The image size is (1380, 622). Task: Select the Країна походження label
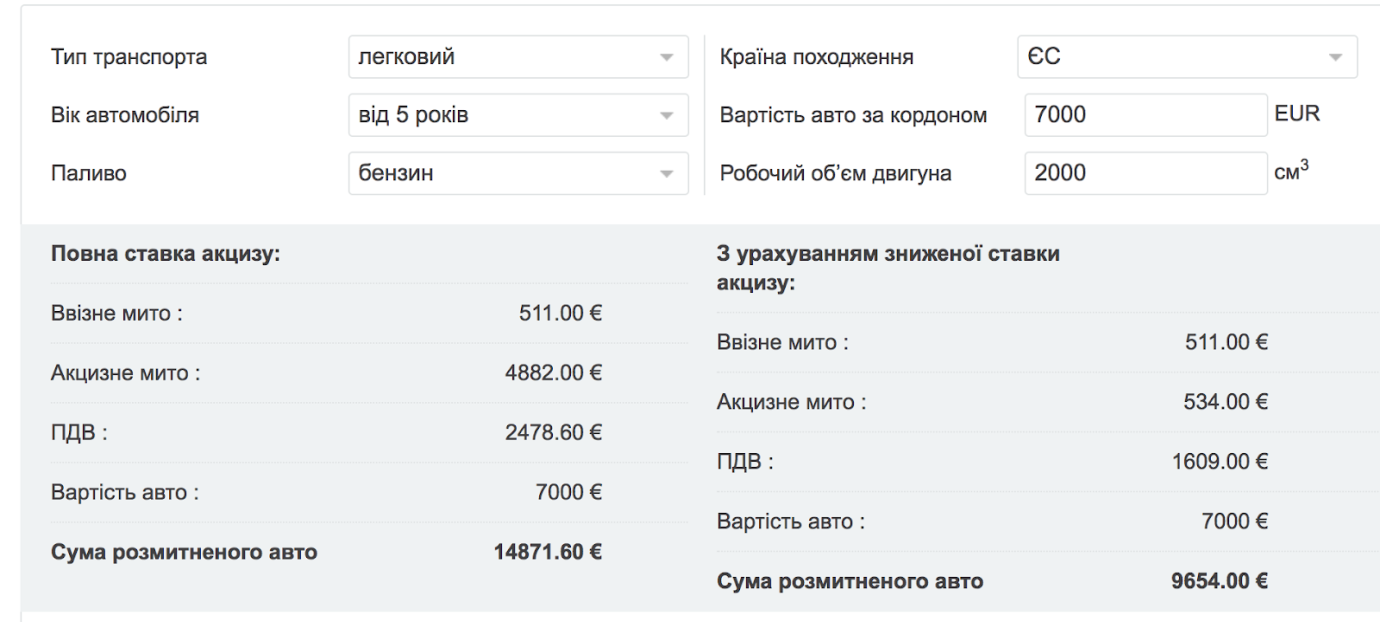[816, 57]
